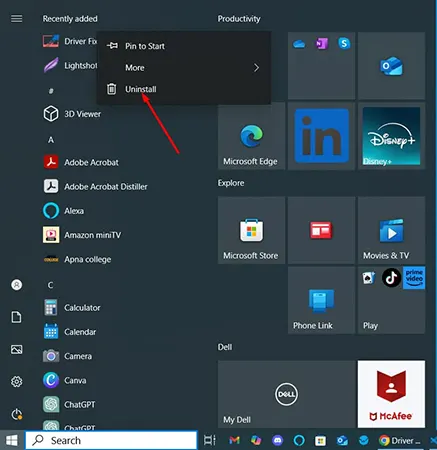Launch Alexa from the app list

click(x=63, y=211)
